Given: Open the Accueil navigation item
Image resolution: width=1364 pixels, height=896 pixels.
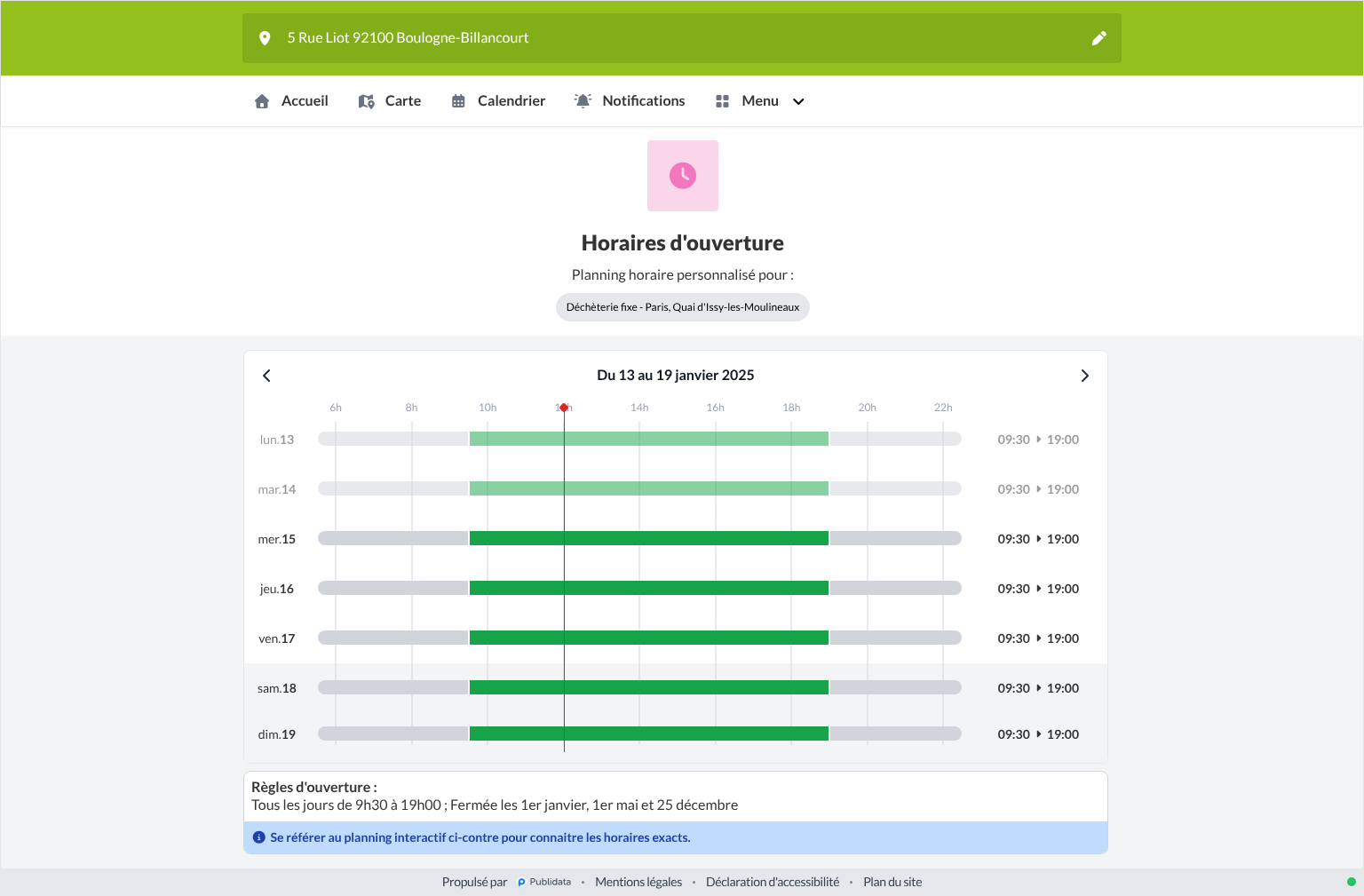Looking at the screenshot, I should [x=291, y=101].
